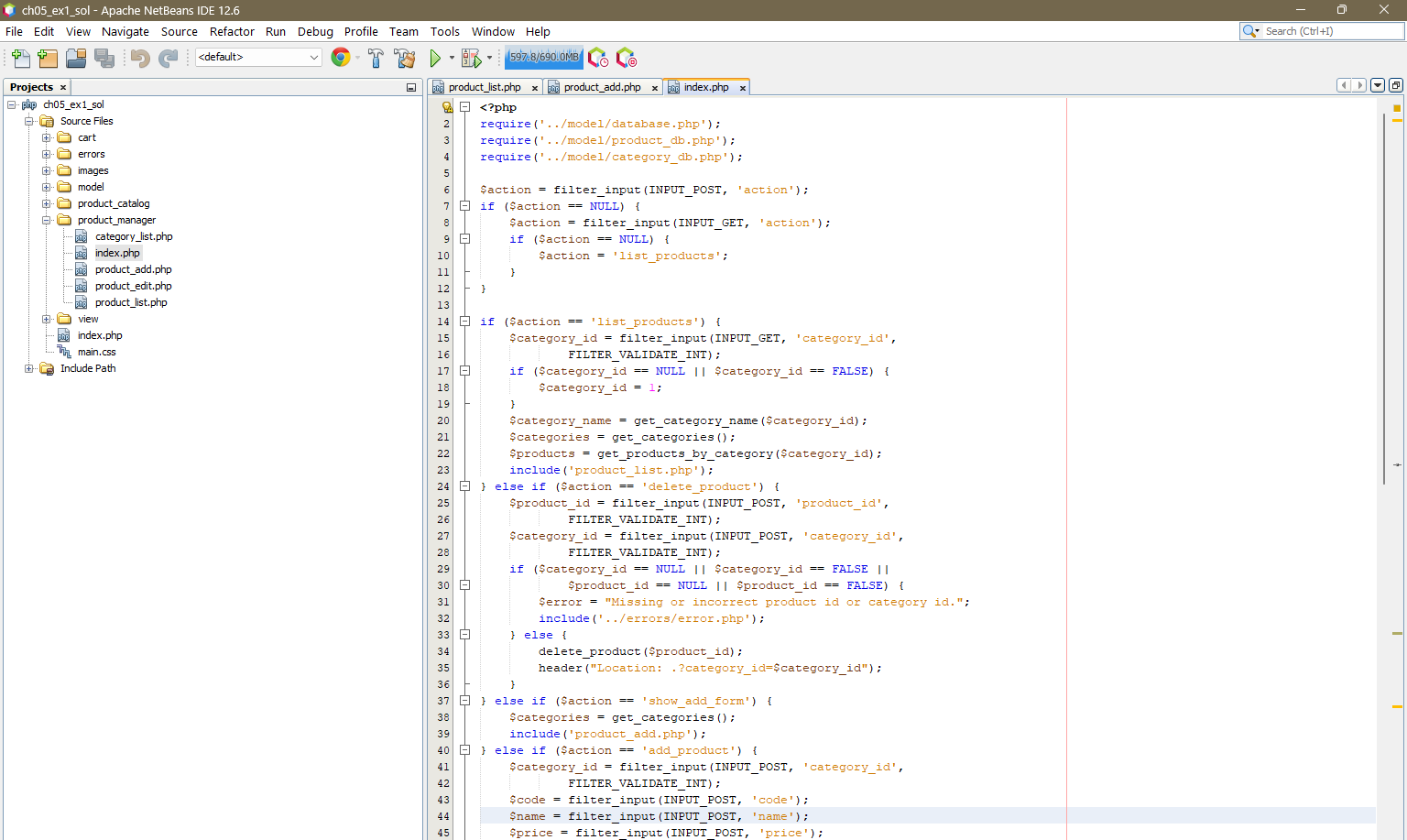This screenshot has width=1407, height=840.
Task: Open the editor tab list dropdown arrow
Action: pos(1377,85)
